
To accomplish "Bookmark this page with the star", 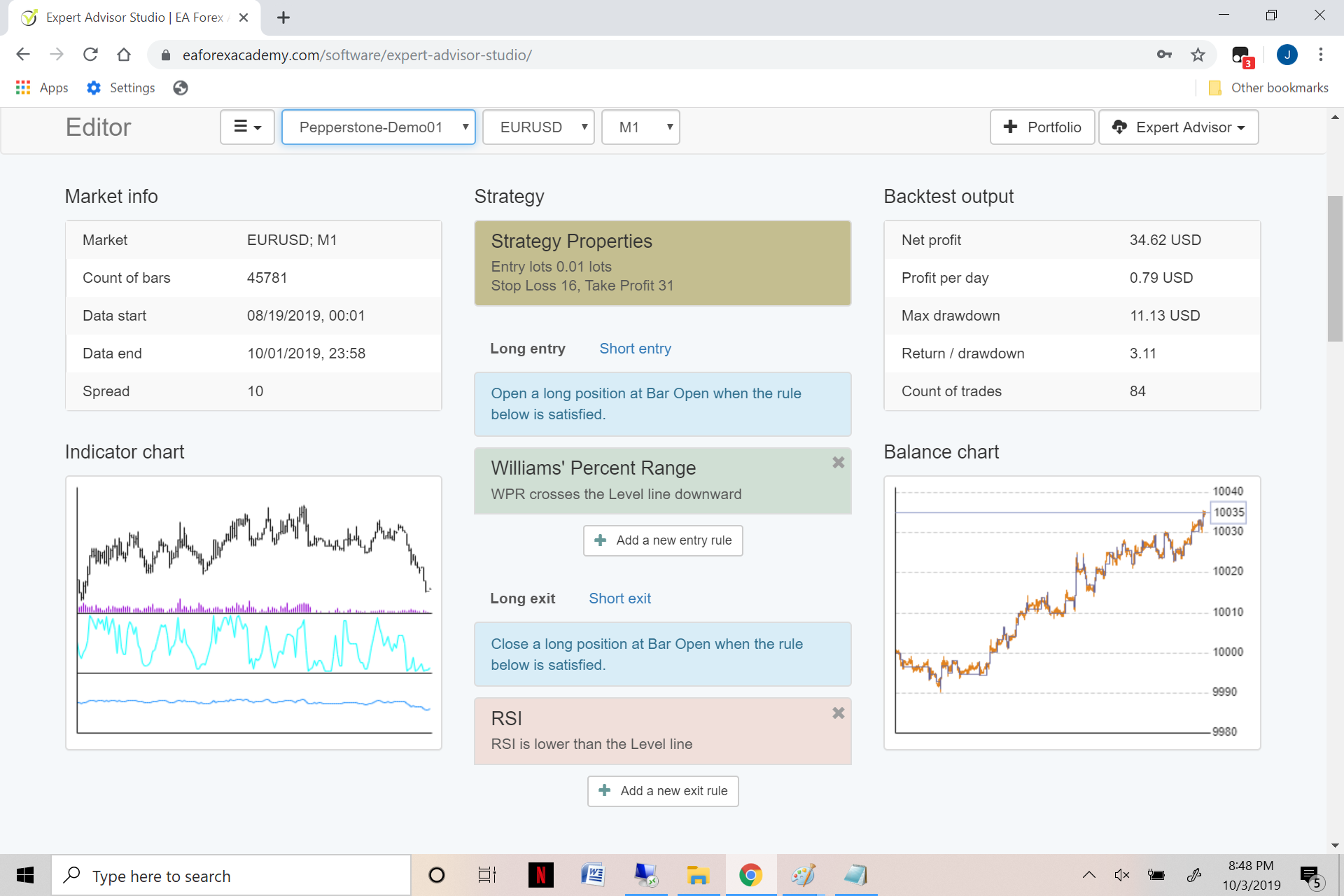I will (x=1198, y=55).
